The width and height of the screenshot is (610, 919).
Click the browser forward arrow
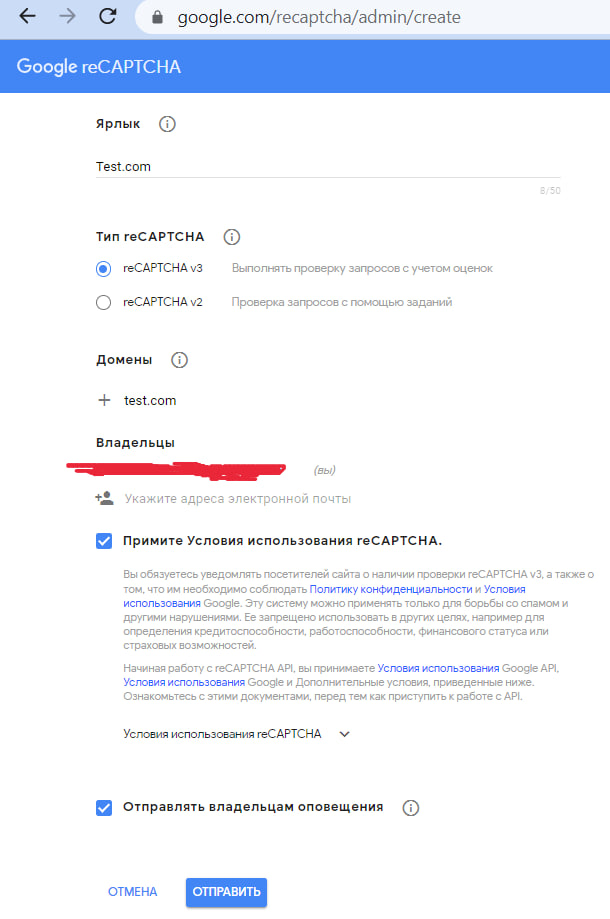[67, 16]
